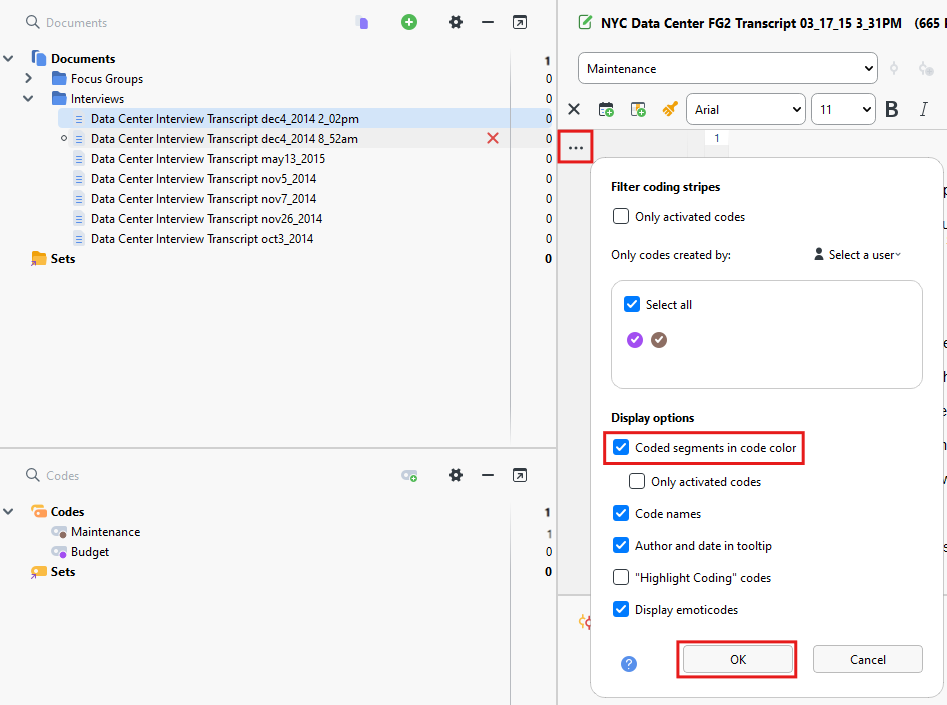Toggle the brown color filter
The width and height of the screenshot is (947, 705).
(x=659, y=340)
